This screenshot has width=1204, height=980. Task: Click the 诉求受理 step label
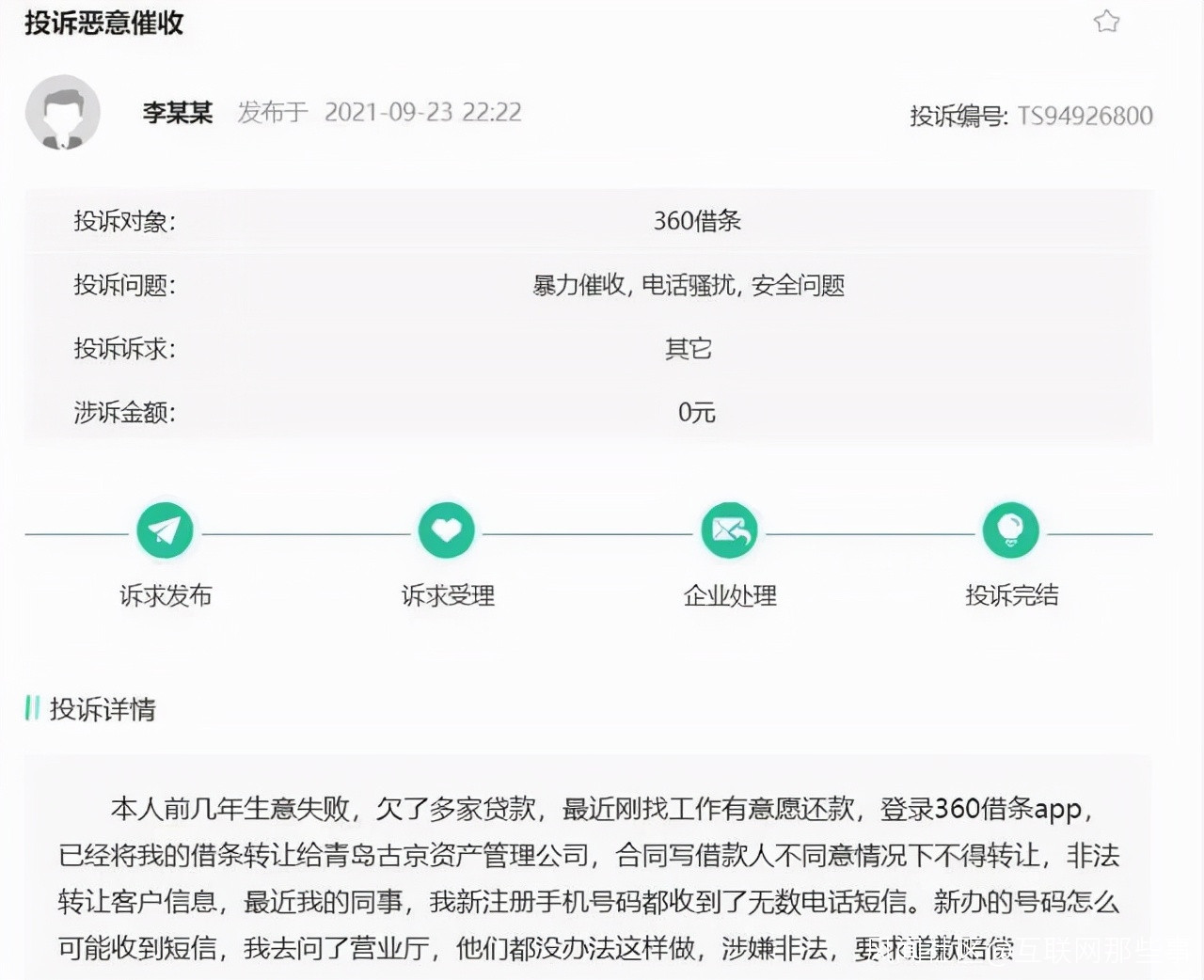click(x=448, y=595)
